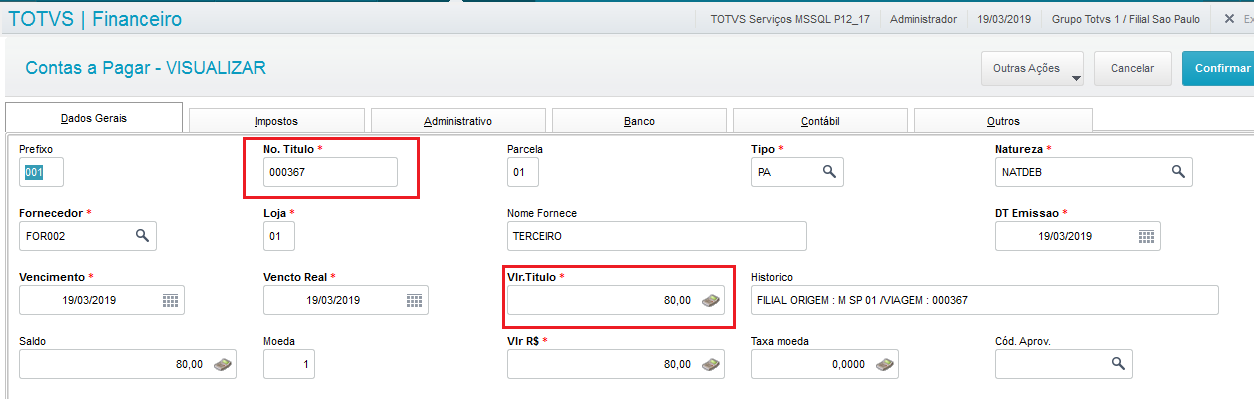Image resolution: width=1254 pixels, height=399 pixels.
Task: Click the money icon in Vlr R$ field
Action: tap(710, 364)
